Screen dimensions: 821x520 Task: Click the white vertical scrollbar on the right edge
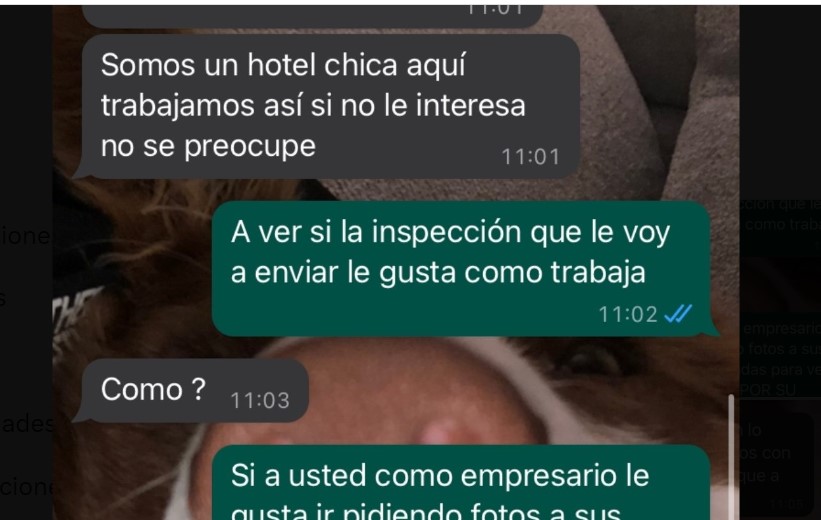(x=731, y=457)
